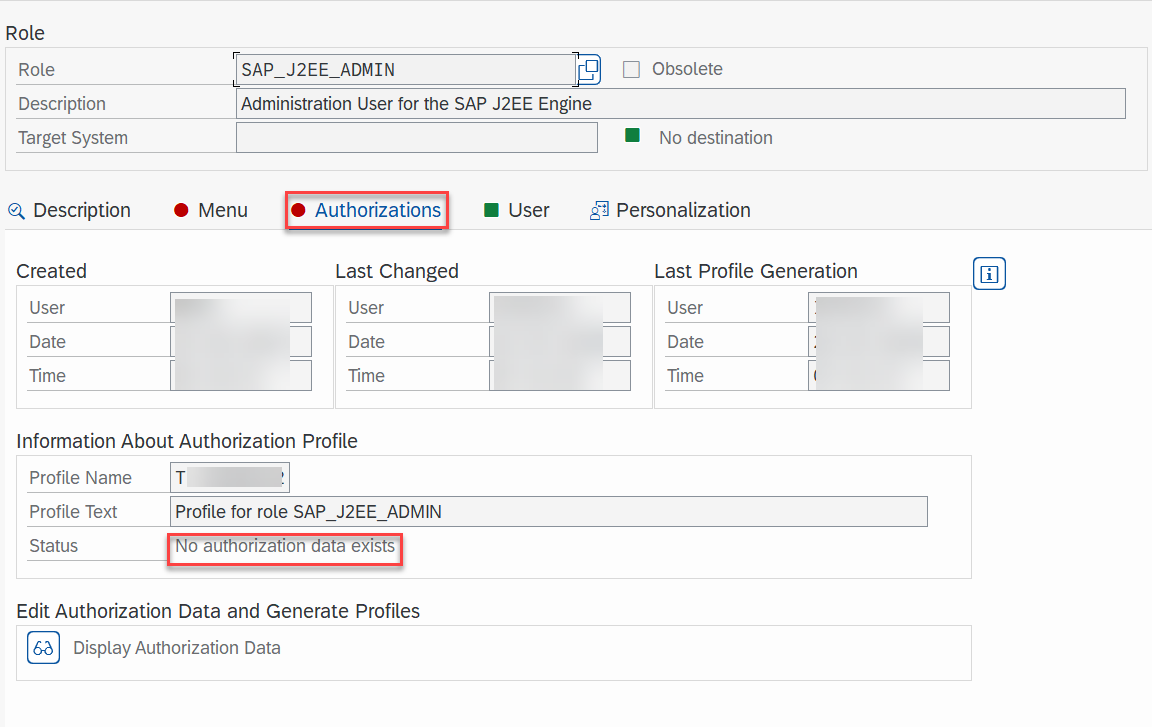Open the Menu tab
Image resolution: width=1152 pixels, height=727 pixels.
coord(223,210)
